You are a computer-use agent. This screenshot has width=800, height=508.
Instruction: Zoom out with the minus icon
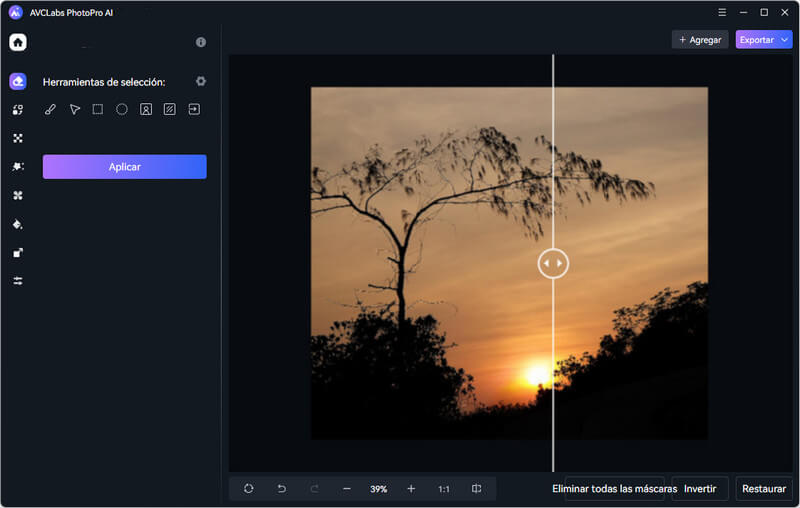[346, 489]
